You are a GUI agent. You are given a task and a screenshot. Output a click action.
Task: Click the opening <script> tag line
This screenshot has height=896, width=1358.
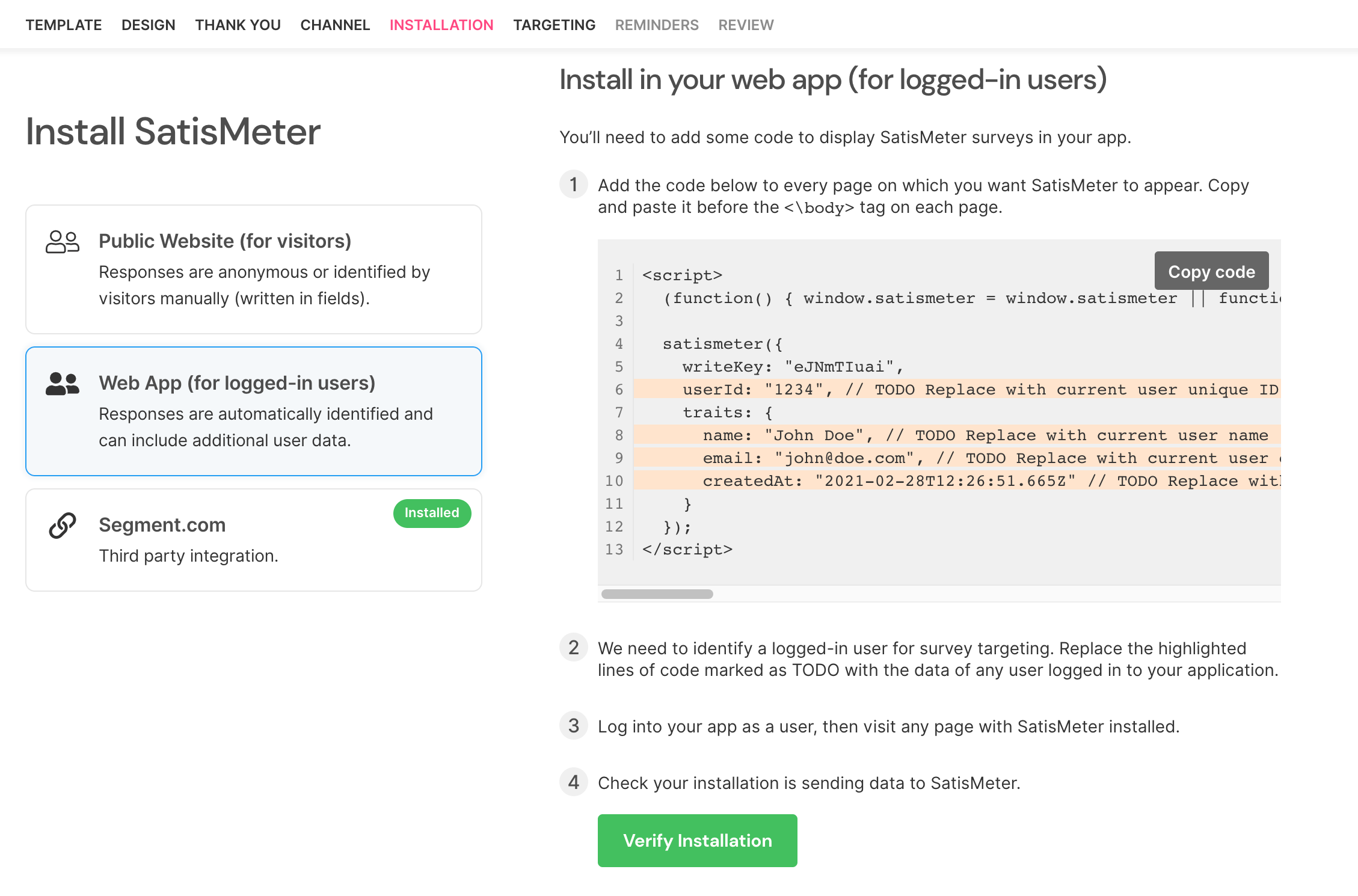pyautogui.click(x=682, y=275)
